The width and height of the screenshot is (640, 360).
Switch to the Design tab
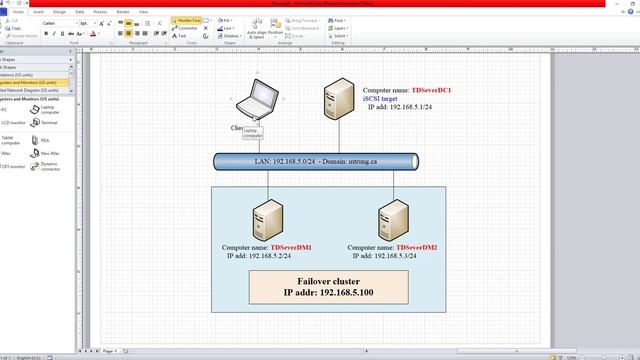coord(60,12)
